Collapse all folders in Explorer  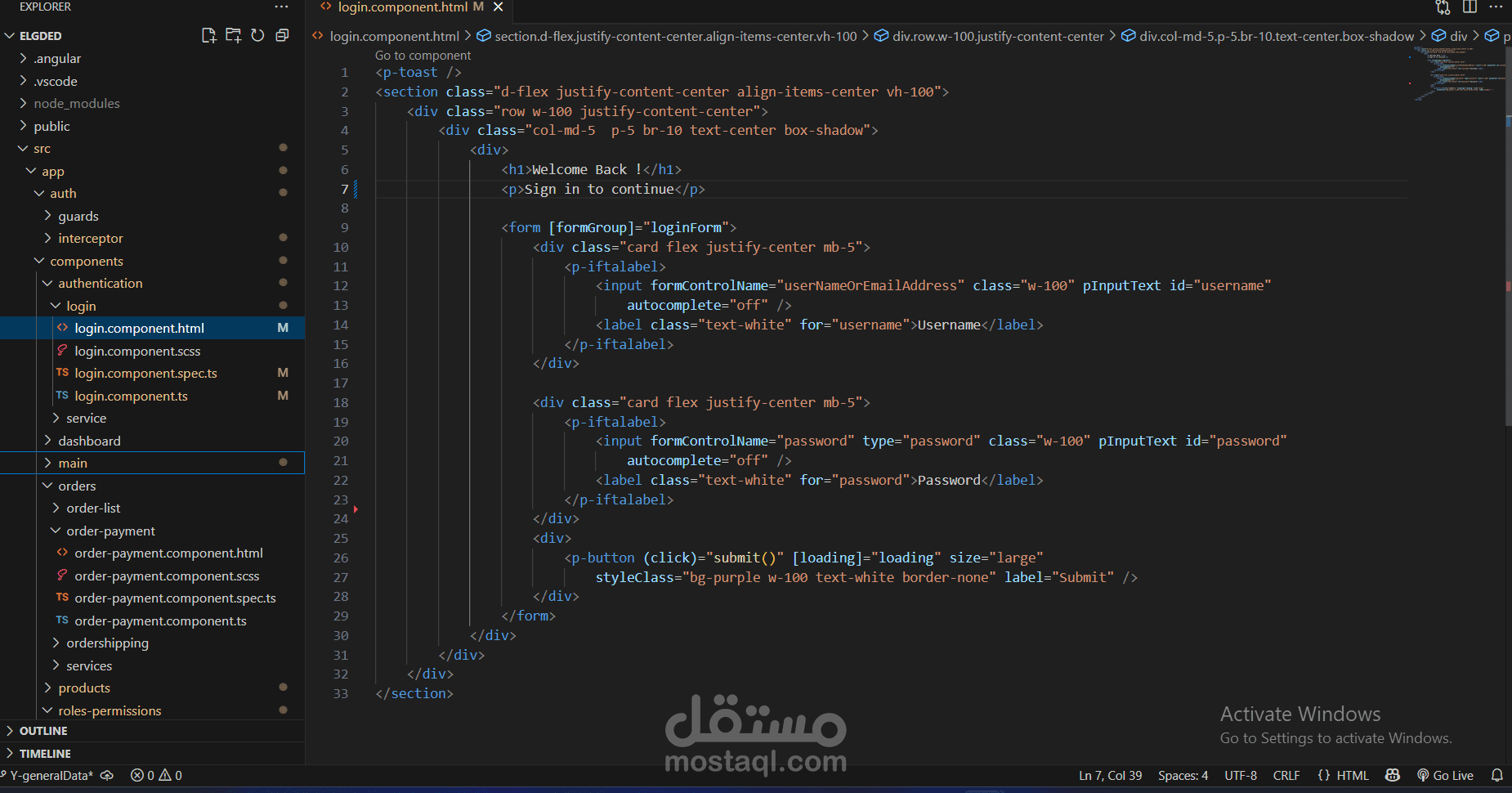click(x=282, y=35)
